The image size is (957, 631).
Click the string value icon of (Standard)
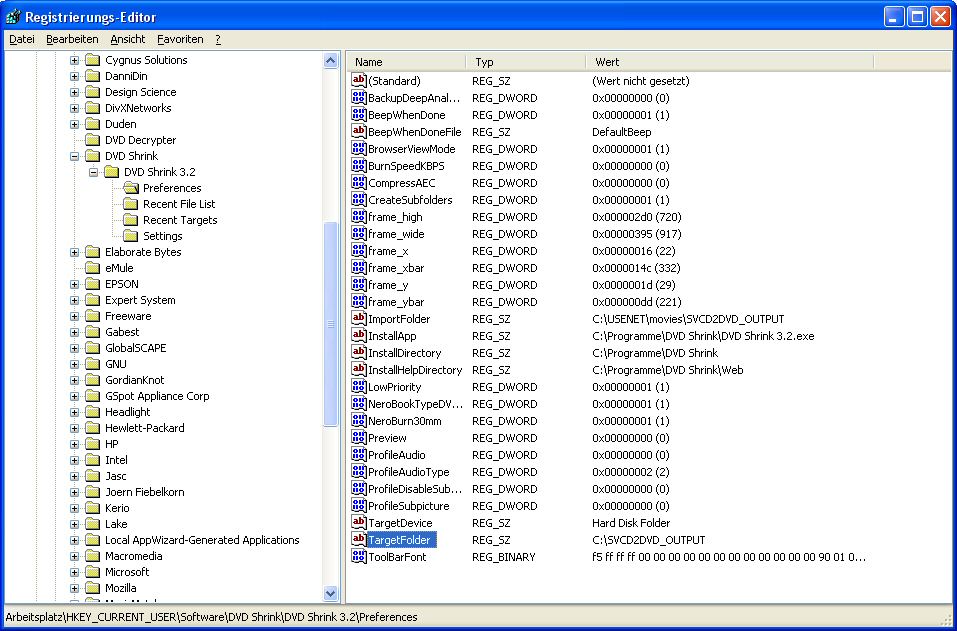[359, 81]
